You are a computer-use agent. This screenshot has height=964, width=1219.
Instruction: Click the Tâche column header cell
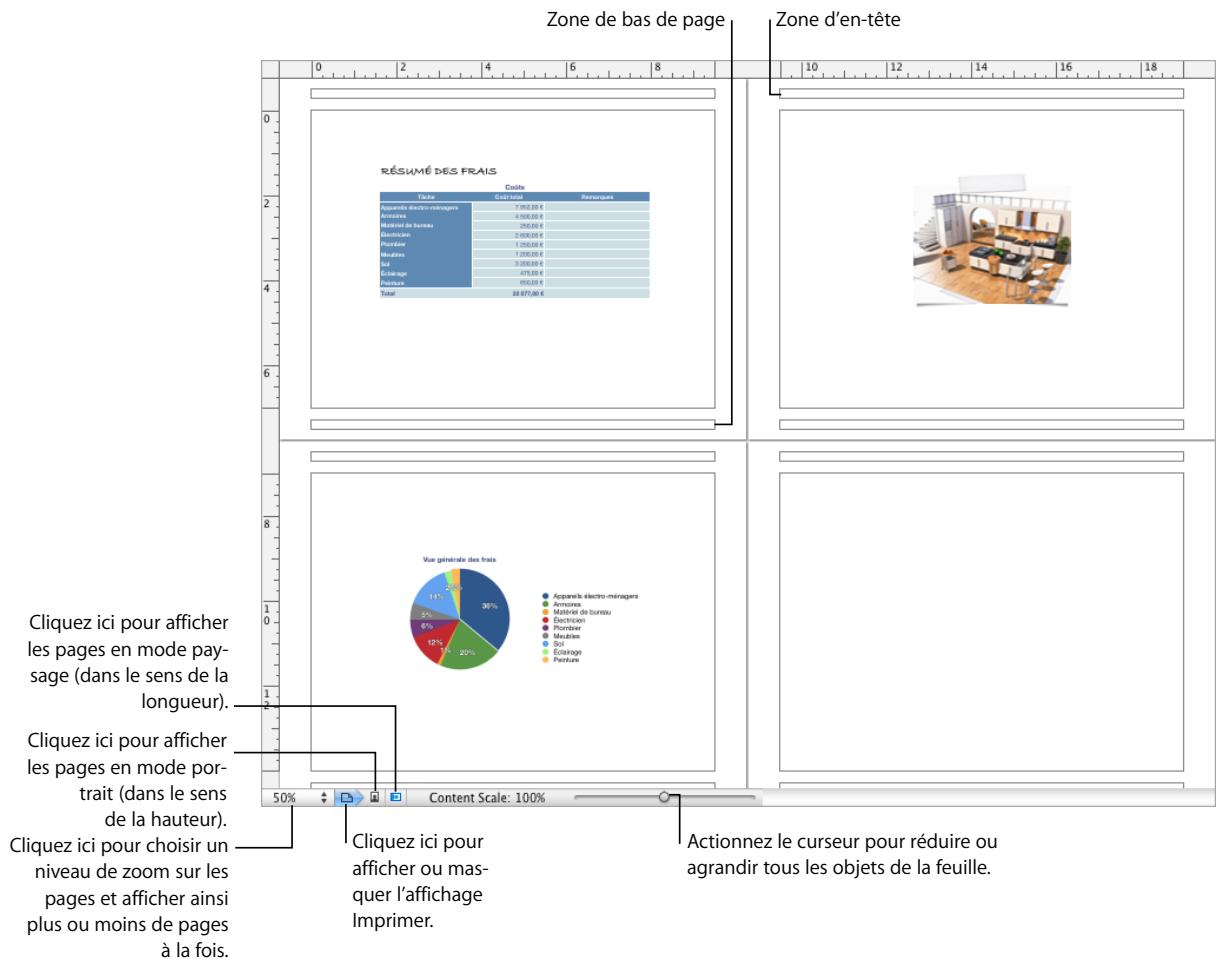point(425,197)
